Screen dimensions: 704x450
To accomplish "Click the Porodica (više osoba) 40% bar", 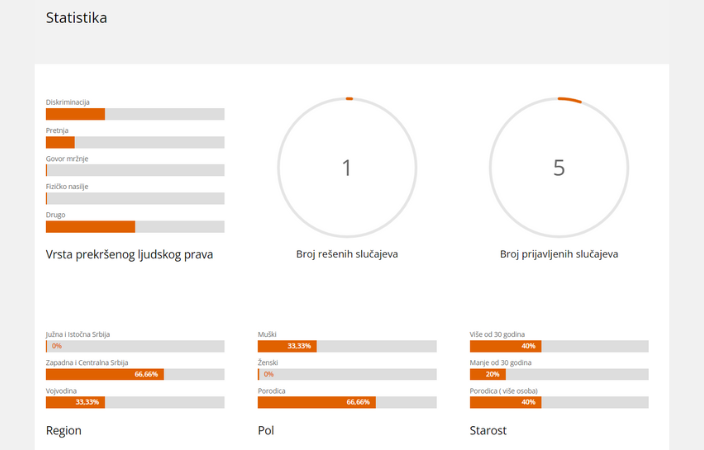I will coord(559,402).
